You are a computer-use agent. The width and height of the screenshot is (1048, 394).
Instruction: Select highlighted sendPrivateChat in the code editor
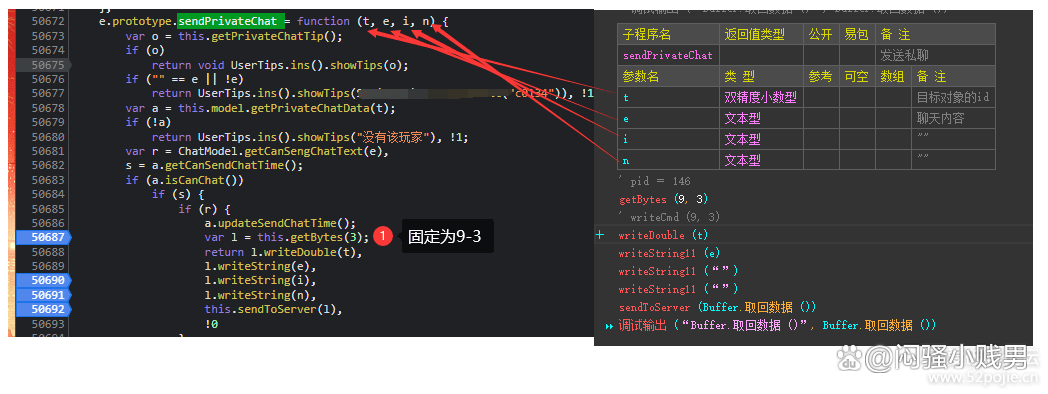pyautogui.click(x=231, y=21)
